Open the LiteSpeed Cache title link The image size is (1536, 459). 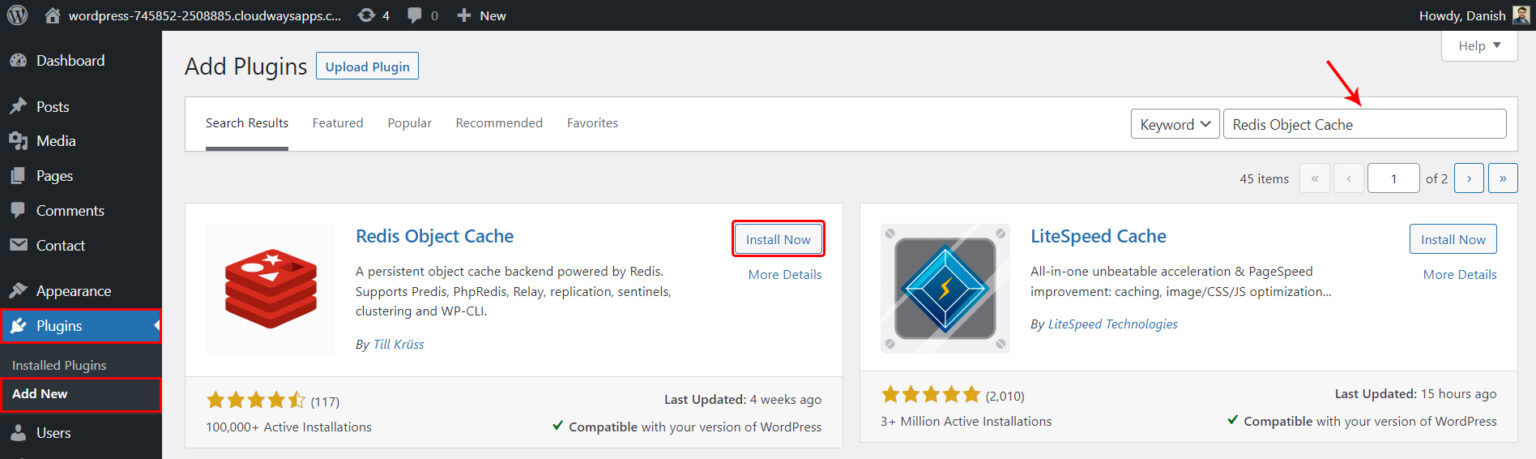pos(1098,237)
